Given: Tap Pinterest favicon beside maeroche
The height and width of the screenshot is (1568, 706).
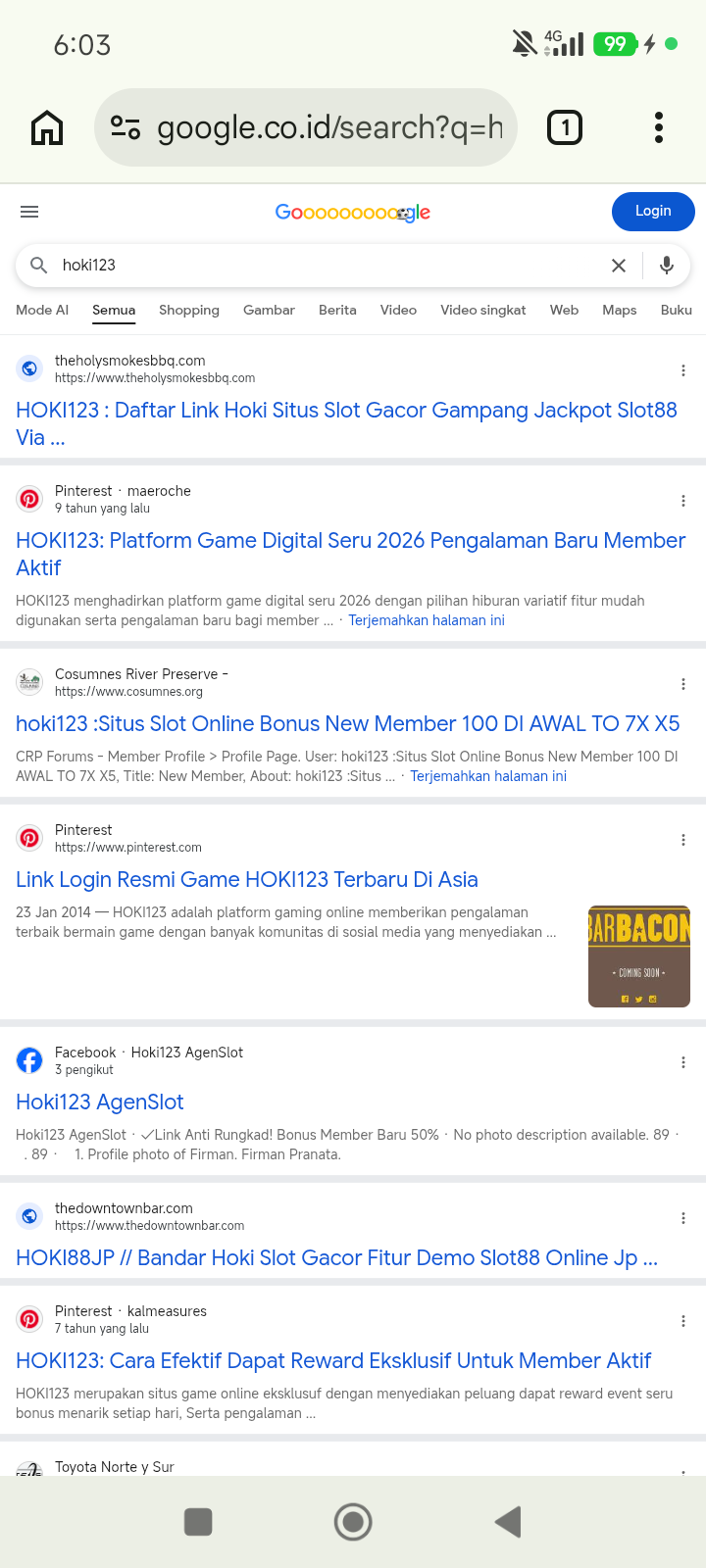Looking at the screenshot, I should point(29,499).
